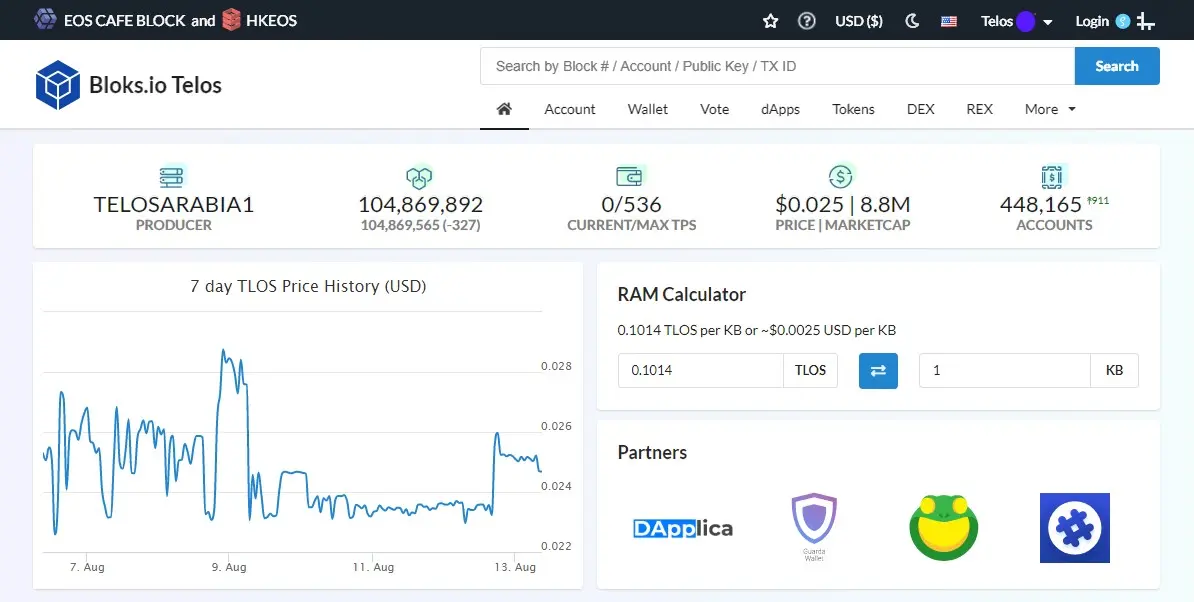1194x602 pixels.
Task: Click the RAM Calculator heading
Action: coord(682,295)
